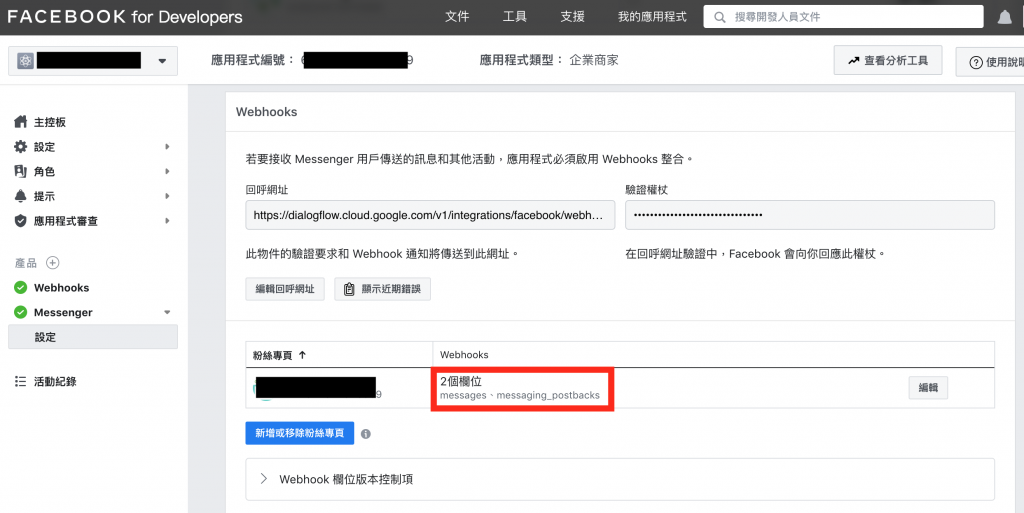Click the 主控板 home icon
Screen dimensions: 1024x513
point(21,121)
